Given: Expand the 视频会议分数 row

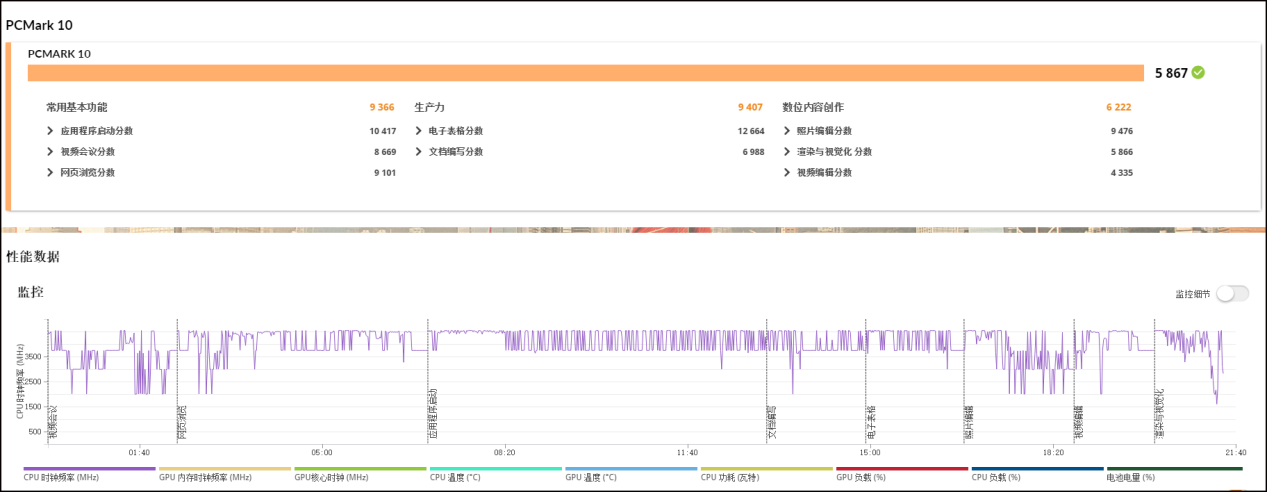Looking at the screenshot, I should (x=50, y=152).
